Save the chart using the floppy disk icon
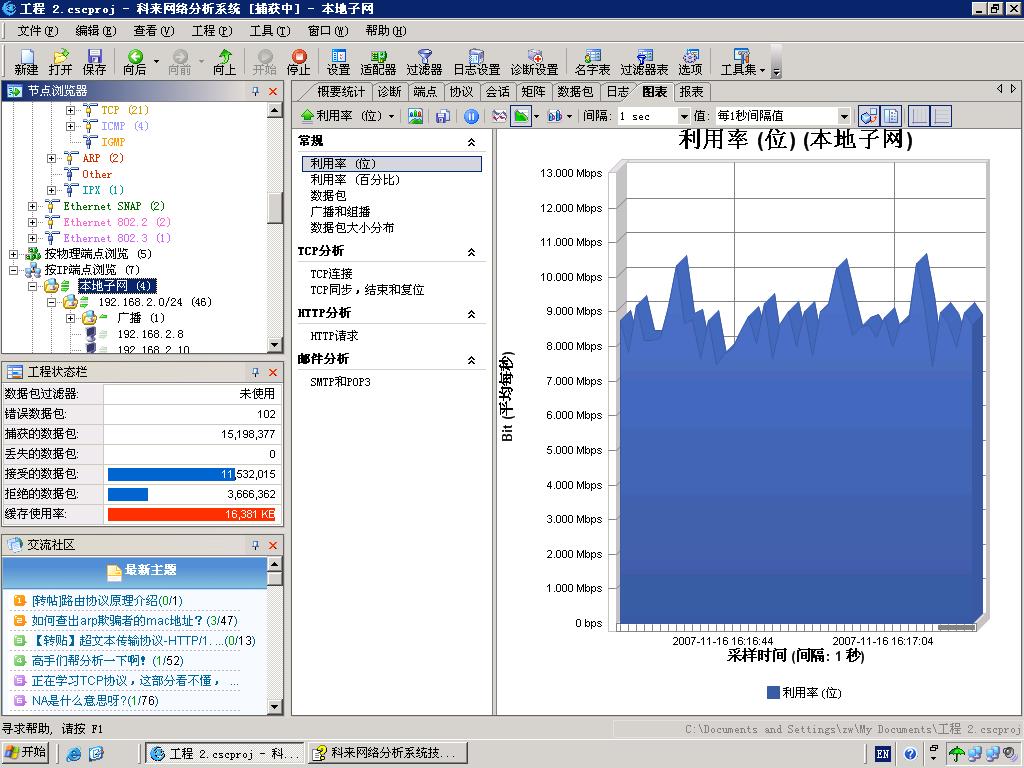Viewport: 1024px width, 768px height. click(x=442, y=116)
